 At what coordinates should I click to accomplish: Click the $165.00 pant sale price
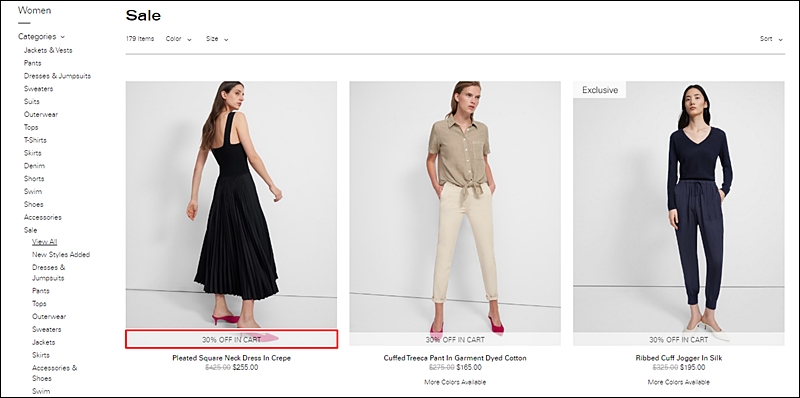point(469,367)
